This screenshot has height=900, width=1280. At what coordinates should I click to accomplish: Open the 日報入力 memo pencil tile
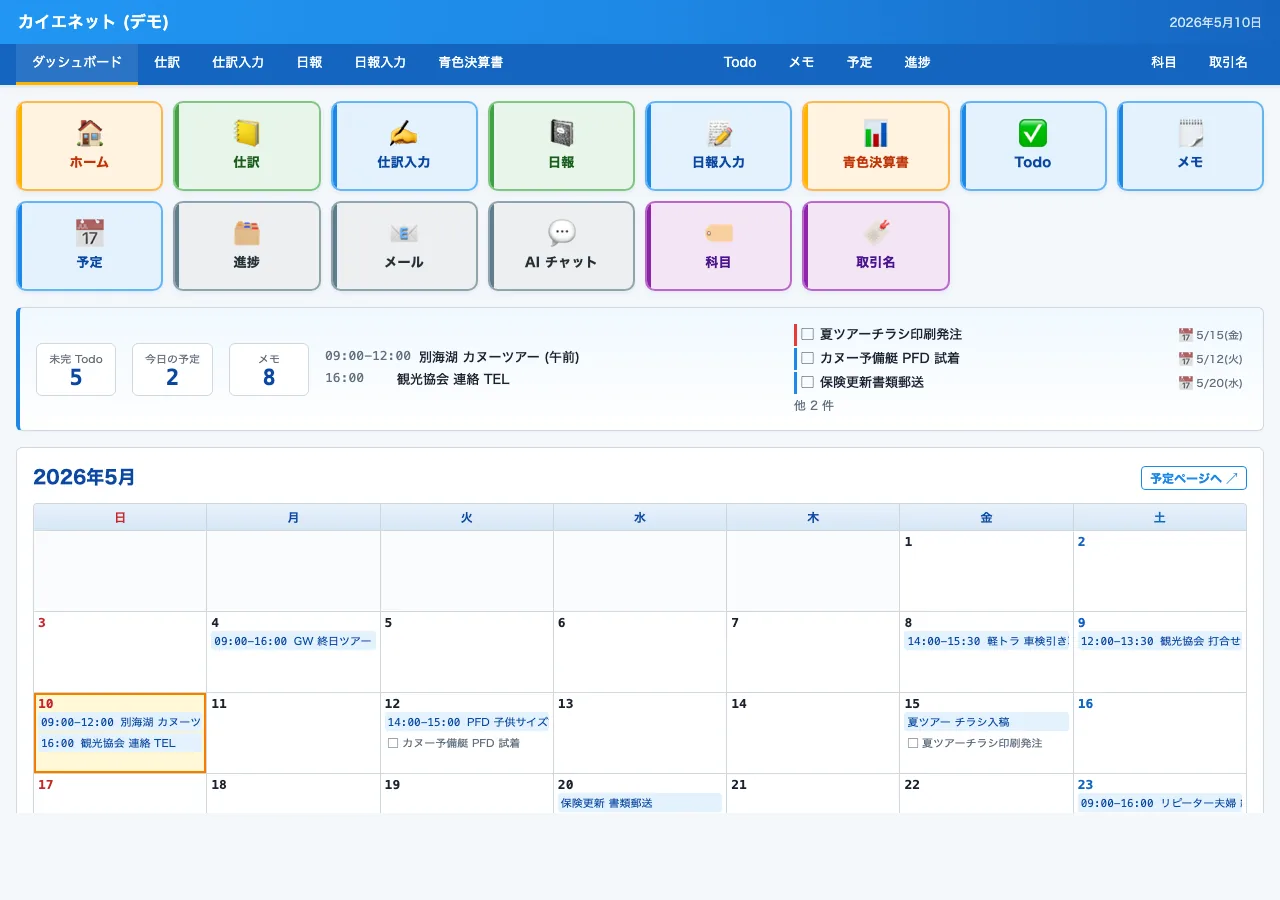coord(718,146)
